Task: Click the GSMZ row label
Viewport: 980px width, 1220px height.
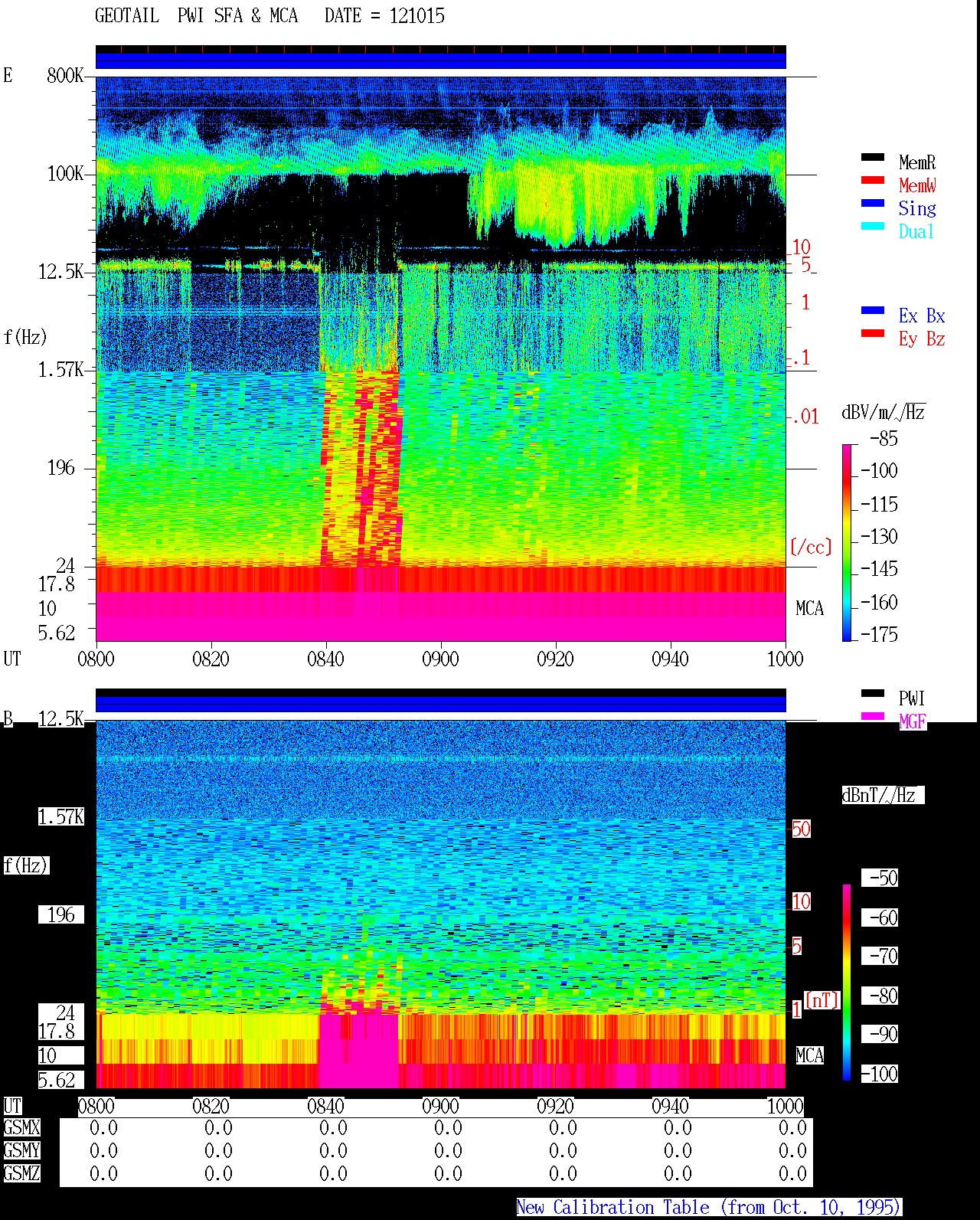Action: 21,1173
